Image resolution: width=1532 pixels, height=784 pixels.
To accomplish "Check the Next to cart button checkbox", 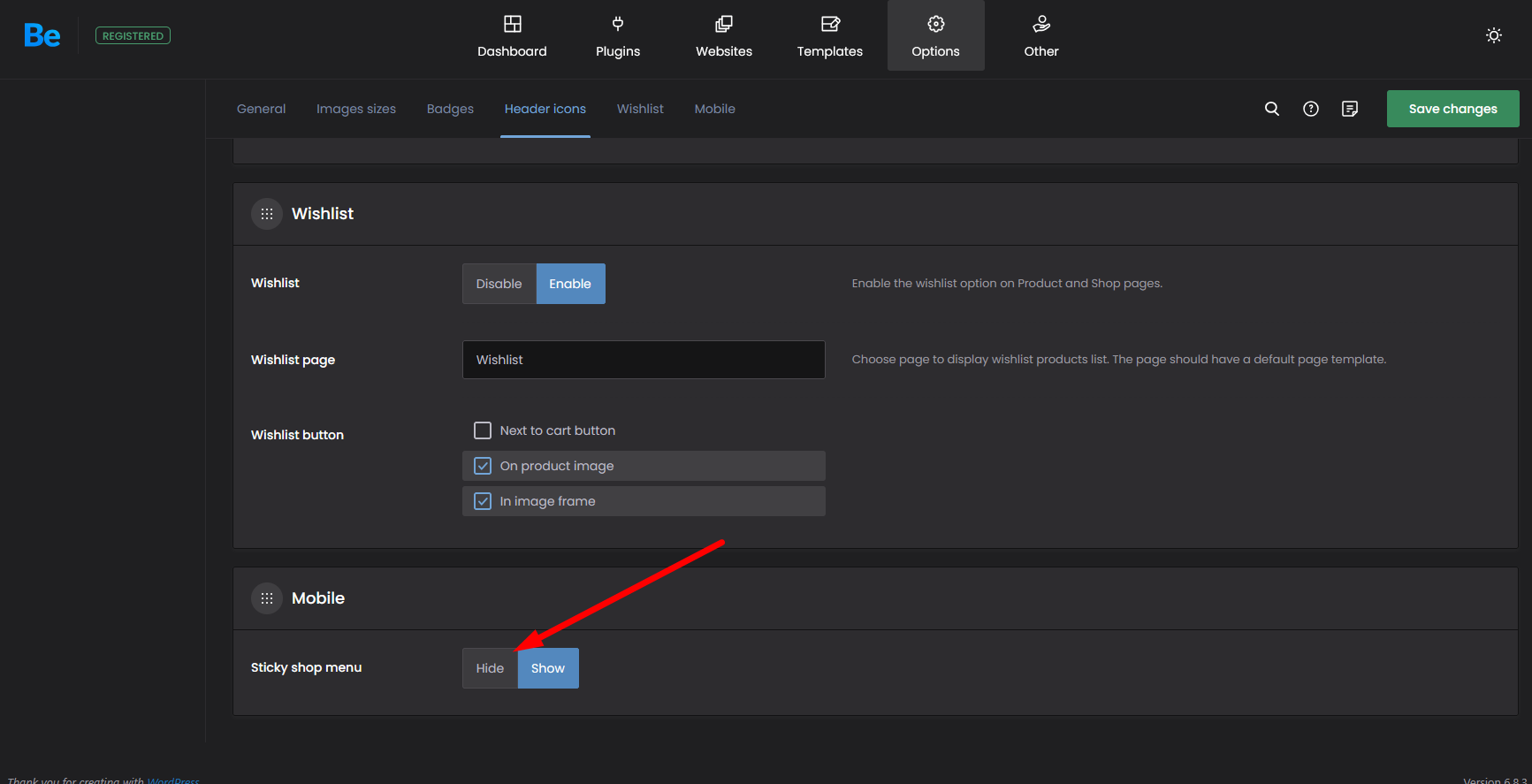I will [x=483, y=430].
